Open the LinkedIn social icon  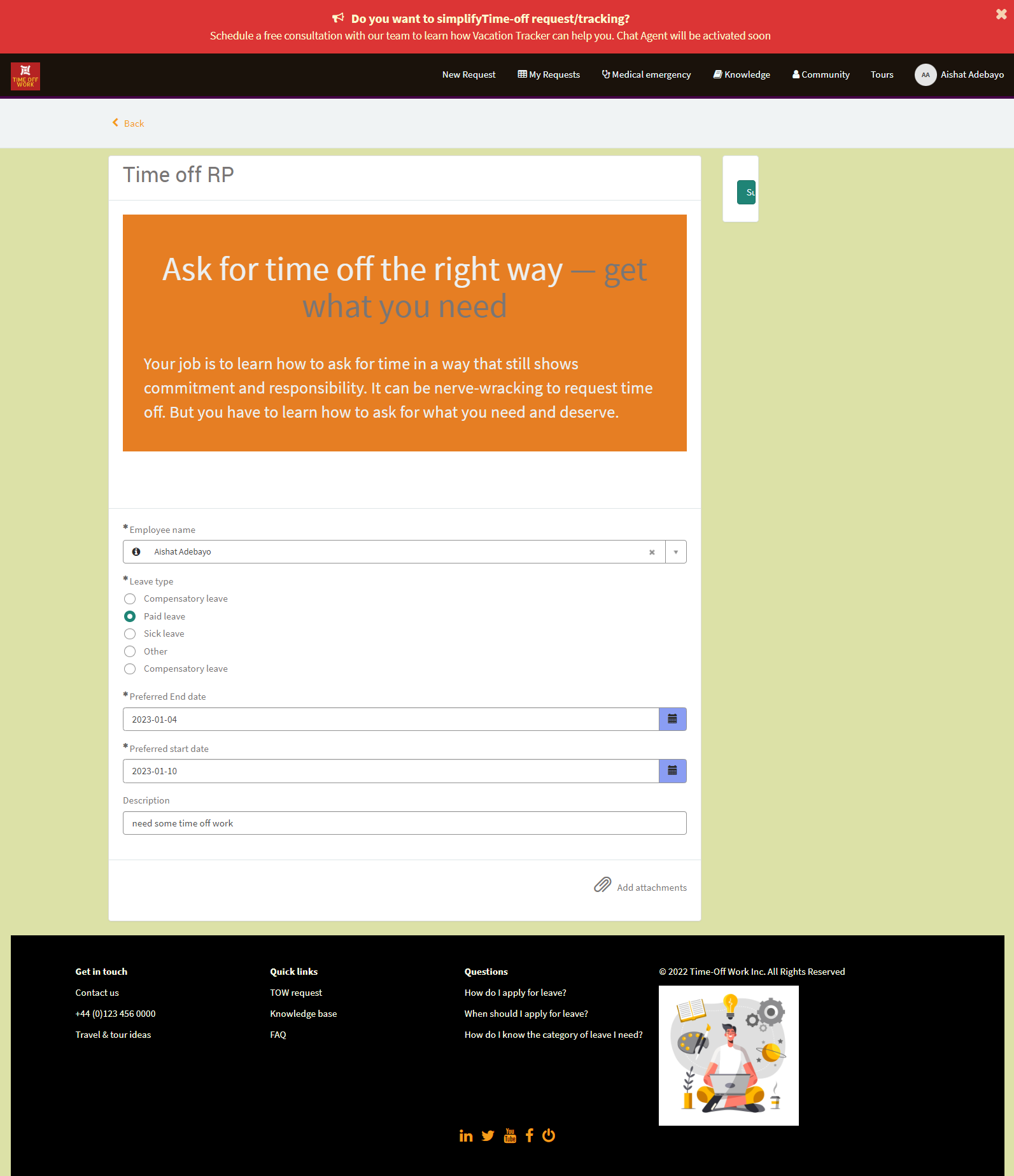pos(466,1136)
